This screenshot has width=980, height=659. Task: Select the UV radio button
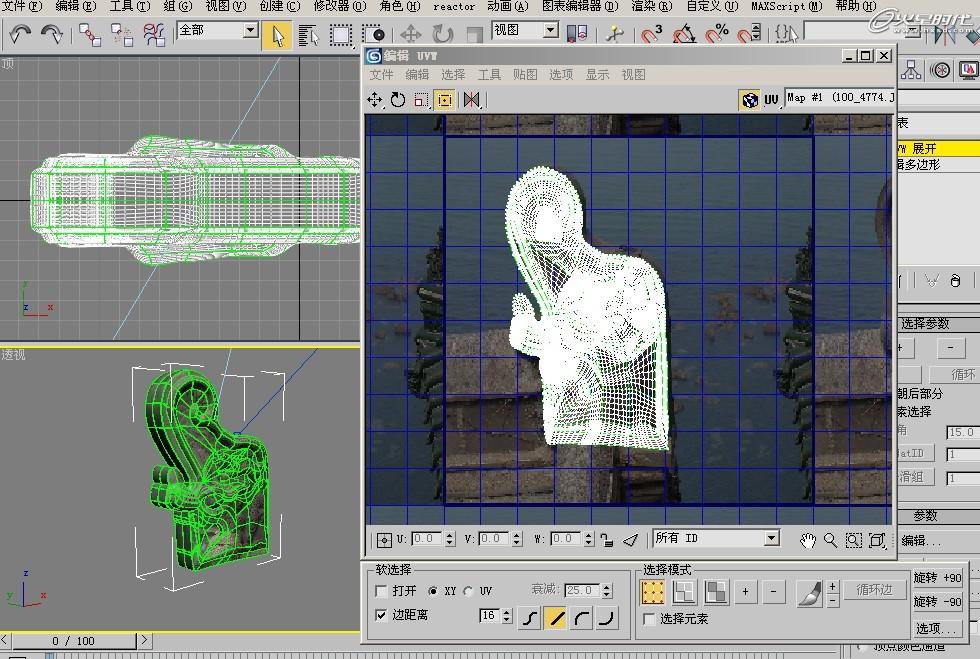(x=468, y=591)
